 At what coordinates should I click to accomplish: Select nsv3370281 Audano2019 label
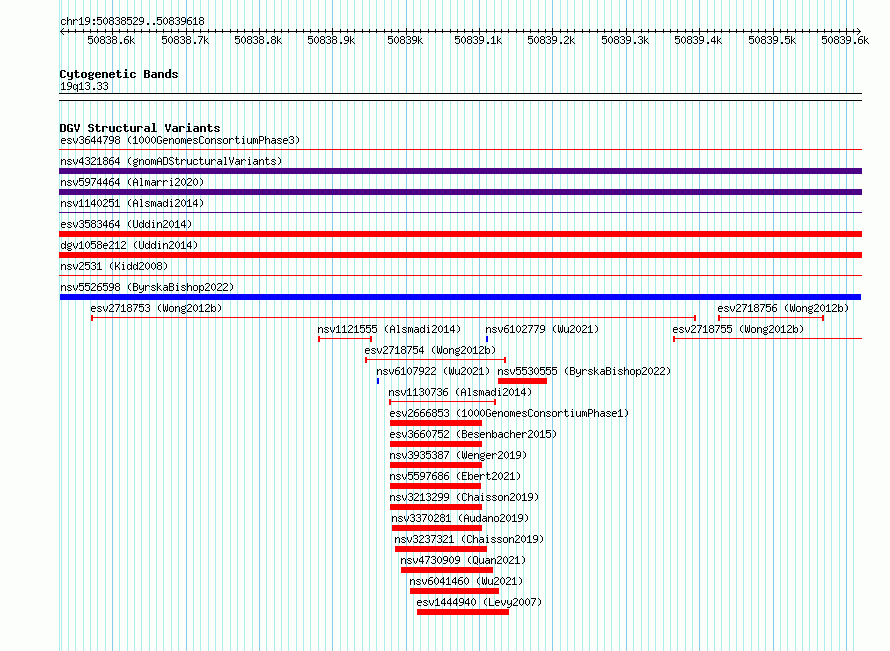(460, 518)
